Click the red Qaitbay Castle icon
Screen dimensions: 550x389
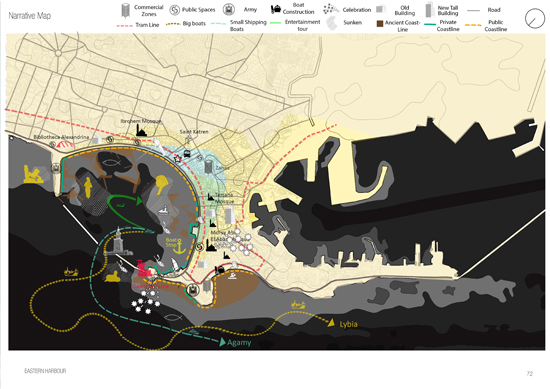click(x=143, y=269)
